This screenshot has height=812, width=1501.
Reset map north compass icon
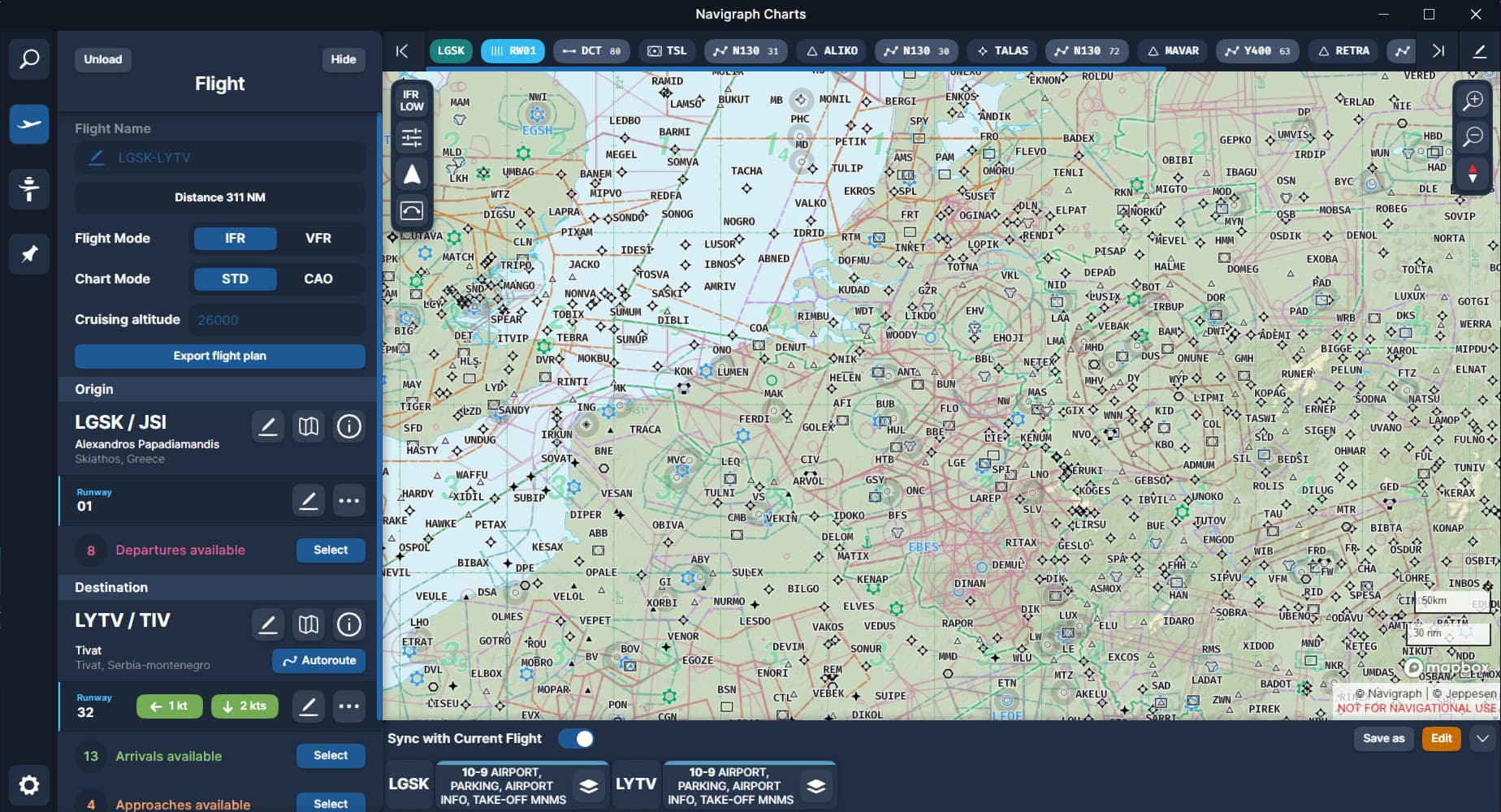point(1473,174)
